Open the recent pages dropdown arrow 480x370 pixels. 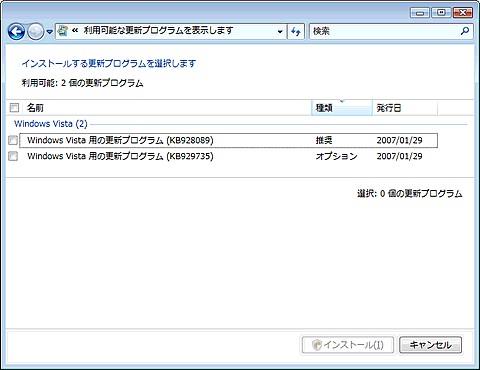pyautogui.click(x=49, y=32)
